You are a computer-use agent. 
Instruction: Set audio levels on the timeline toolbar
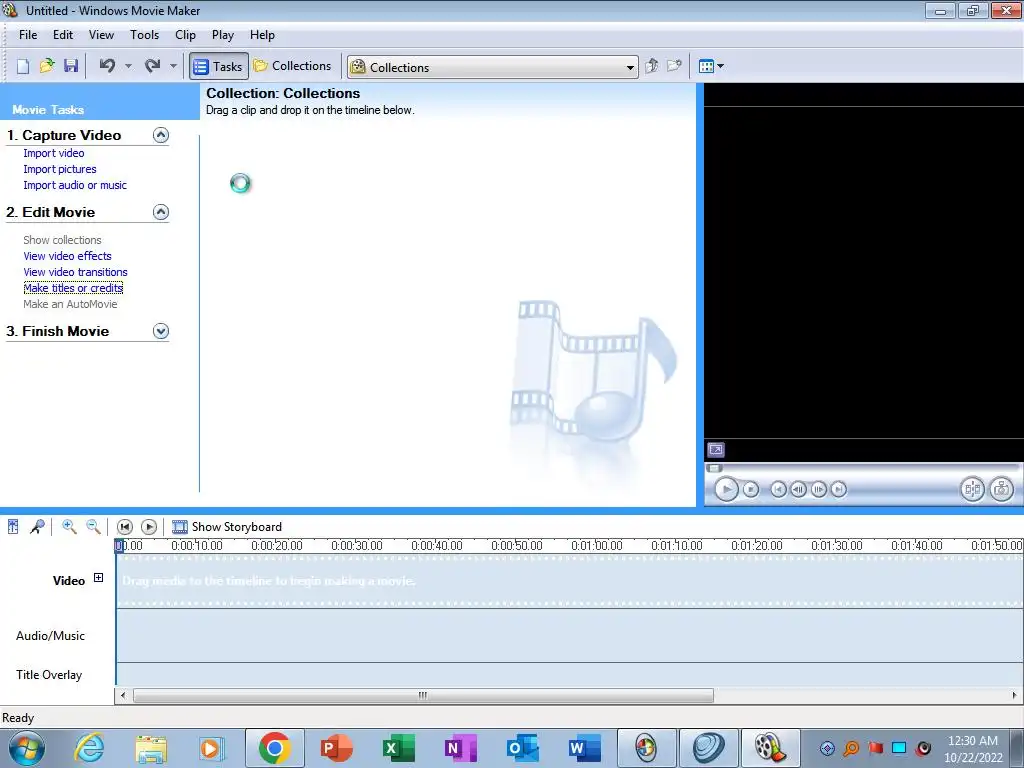click(x=13, y=526)
